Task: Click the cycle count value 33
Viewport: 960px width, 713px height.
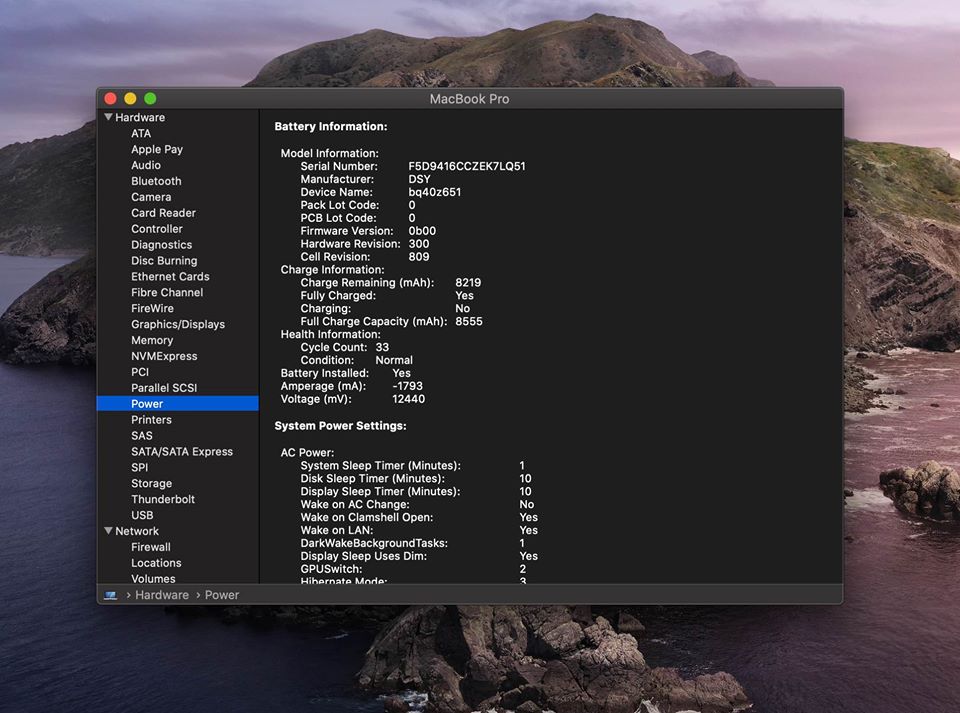Action: click(383, 347)
